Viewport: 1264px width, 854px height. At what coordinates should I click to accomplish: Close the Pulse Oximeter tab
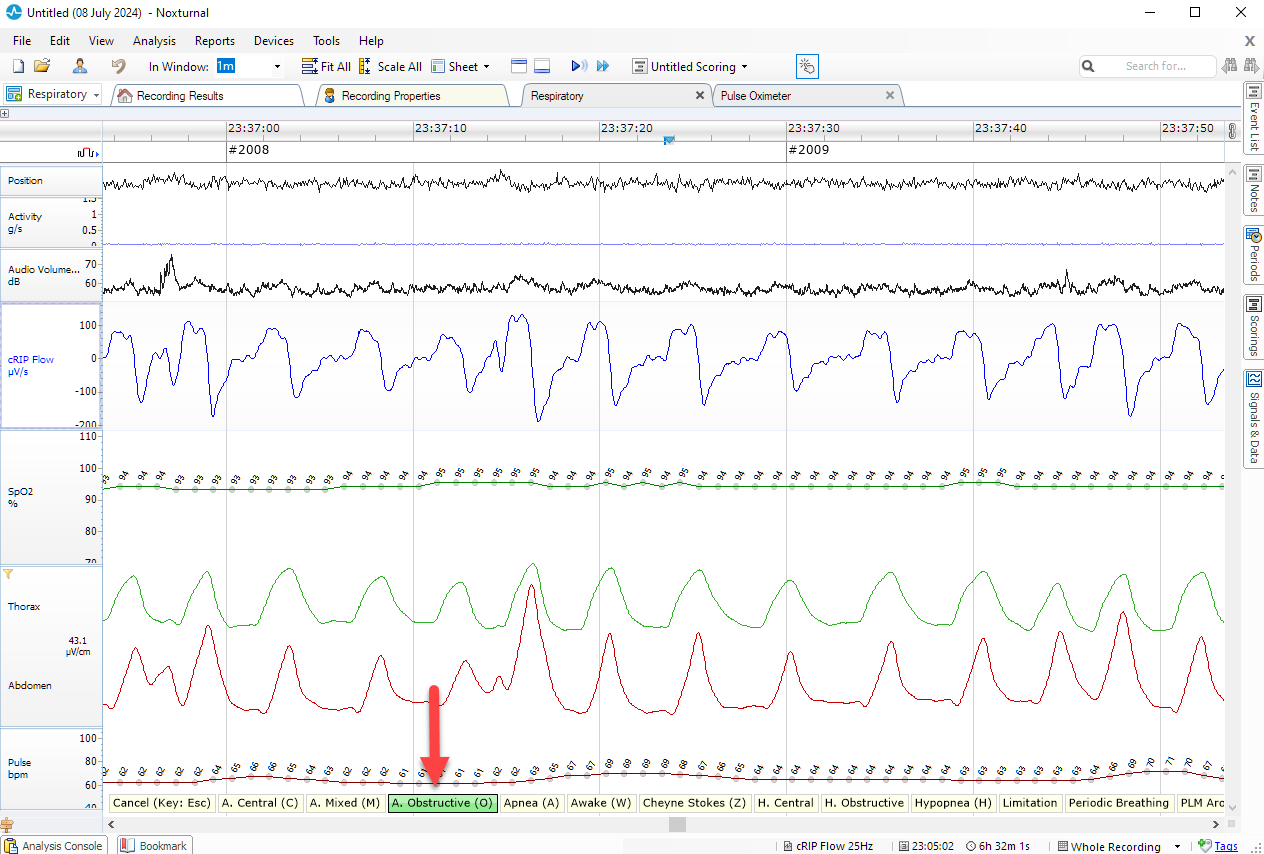point(890,96)
